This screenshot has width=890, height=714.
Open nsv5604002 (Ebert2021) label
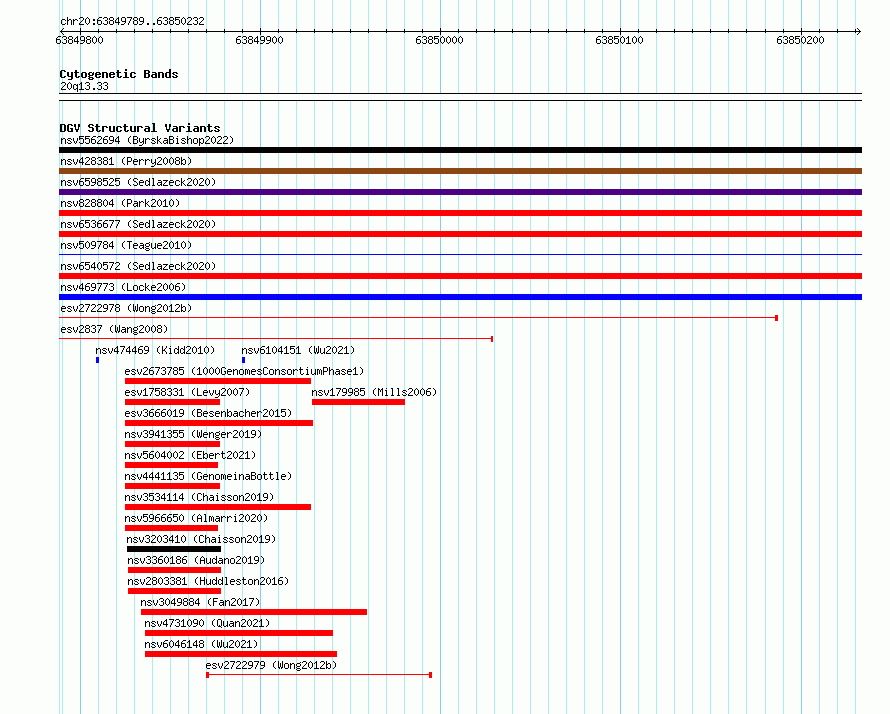coord(190,455)
